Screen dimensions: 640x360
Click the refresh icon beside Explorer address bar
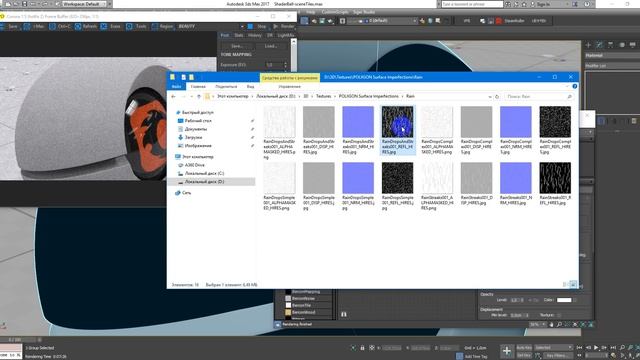(x=497, y=97)
